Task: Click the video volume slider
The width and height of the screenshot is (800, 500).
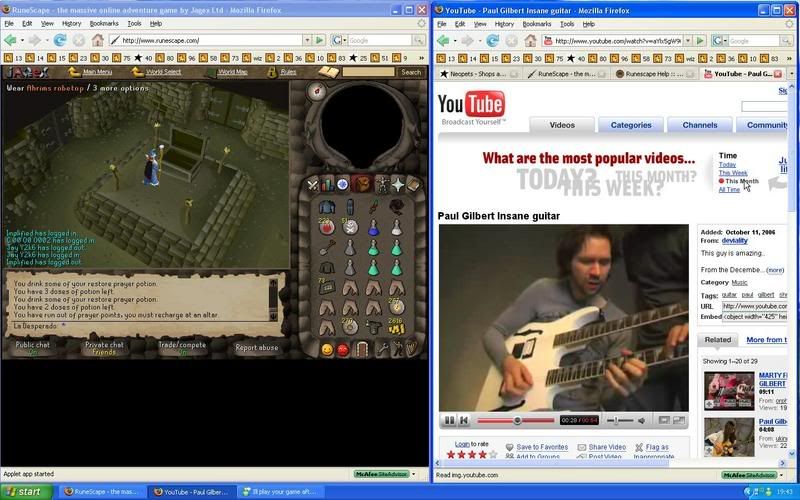Action: (x=617, y=420)
